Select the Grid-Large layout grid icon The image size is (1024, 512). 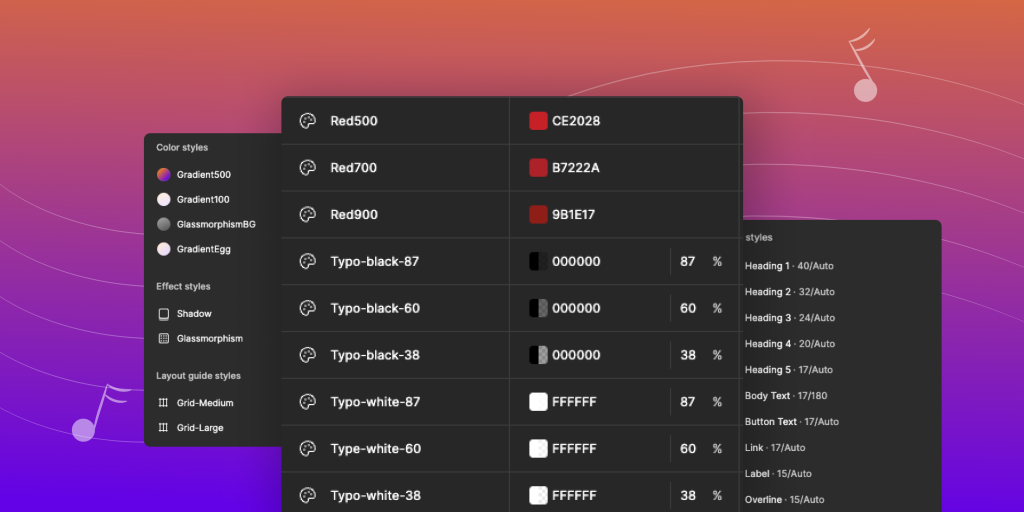(x=164, y=428)
